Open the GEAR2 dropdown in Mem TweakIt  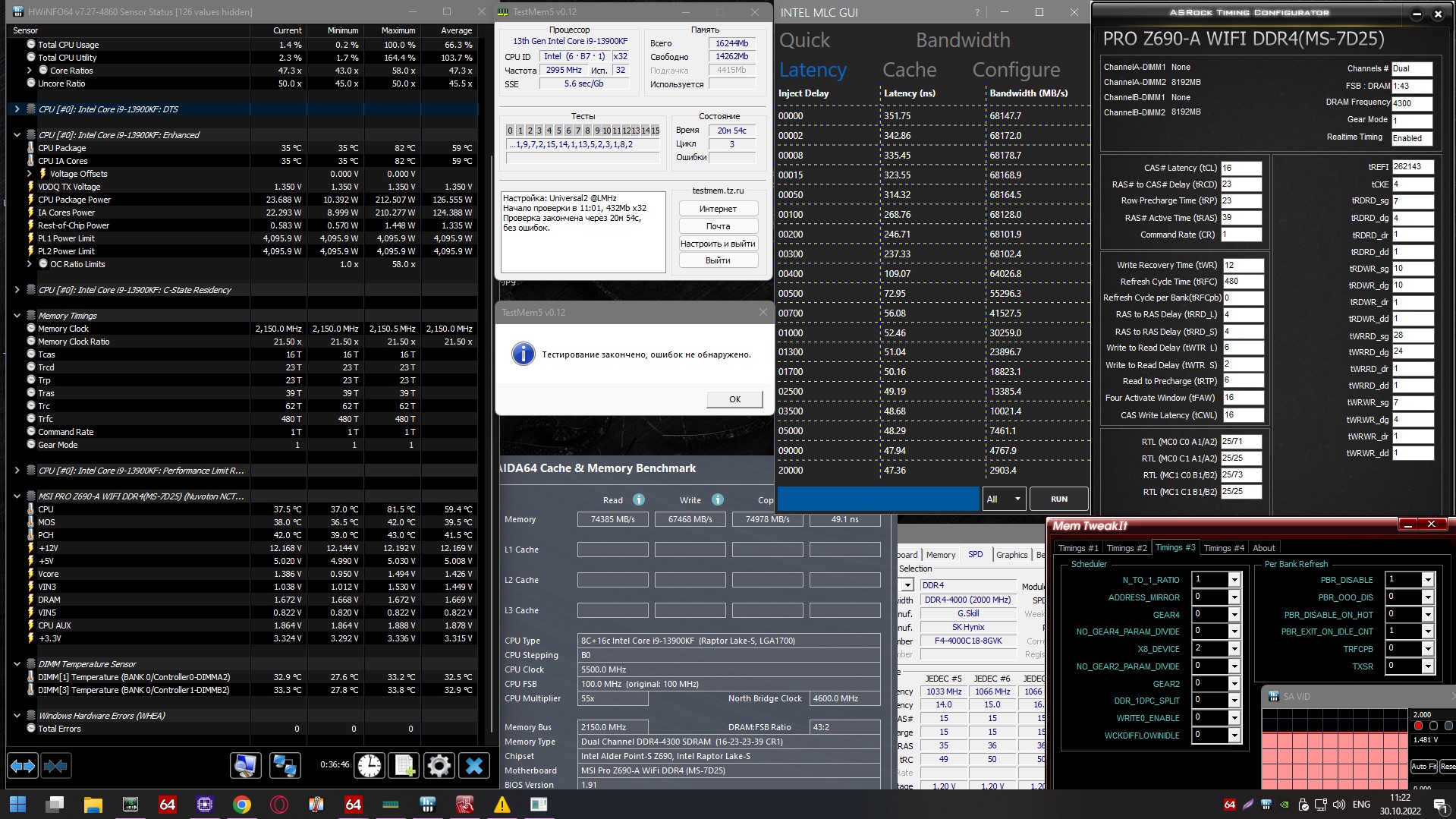[x=1234, y=684]
